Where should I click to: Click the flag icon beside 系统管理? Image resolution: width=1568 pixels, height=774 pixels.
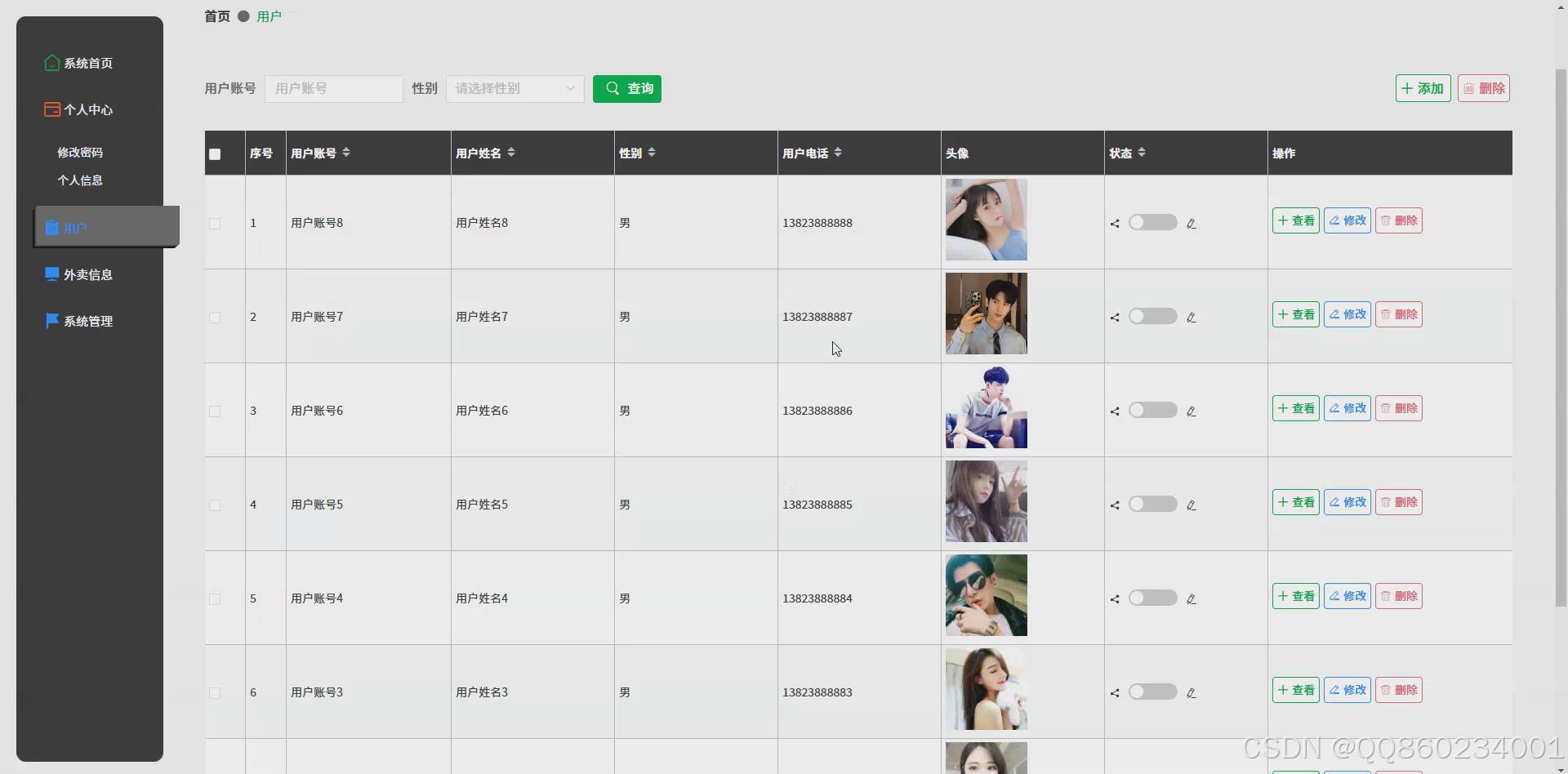pos(51,321)
